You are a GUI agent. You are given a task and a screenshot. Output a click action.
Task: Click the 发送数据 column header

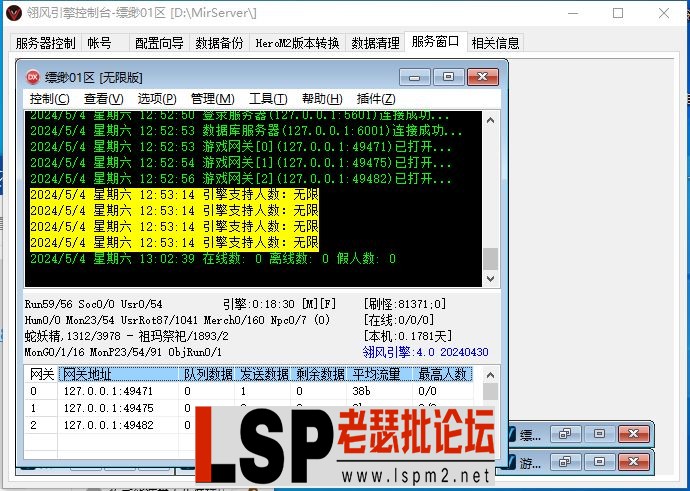pyautogui.click(x=264, y=374)
